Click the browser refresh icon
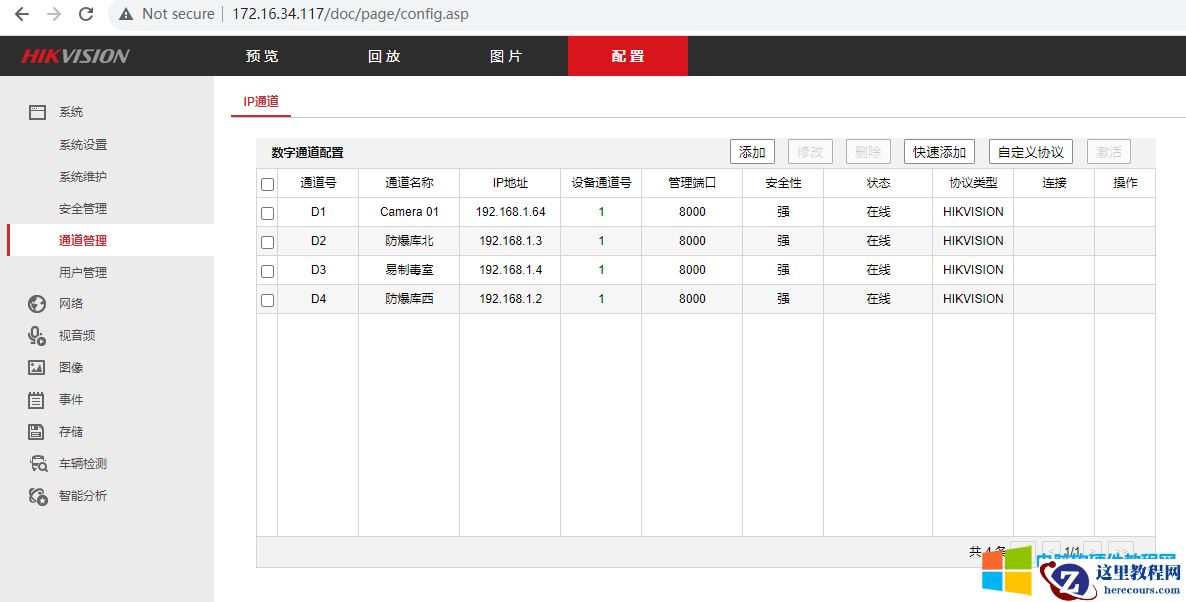This screenshot has width=1186, height=602. pos(85,14)
